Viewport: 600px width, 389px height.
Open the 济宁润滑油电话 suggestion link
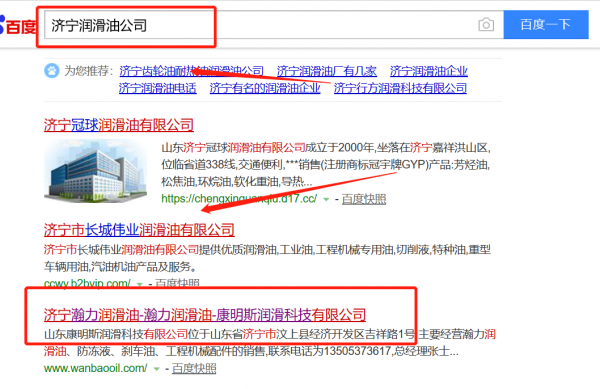click(158, 88)
